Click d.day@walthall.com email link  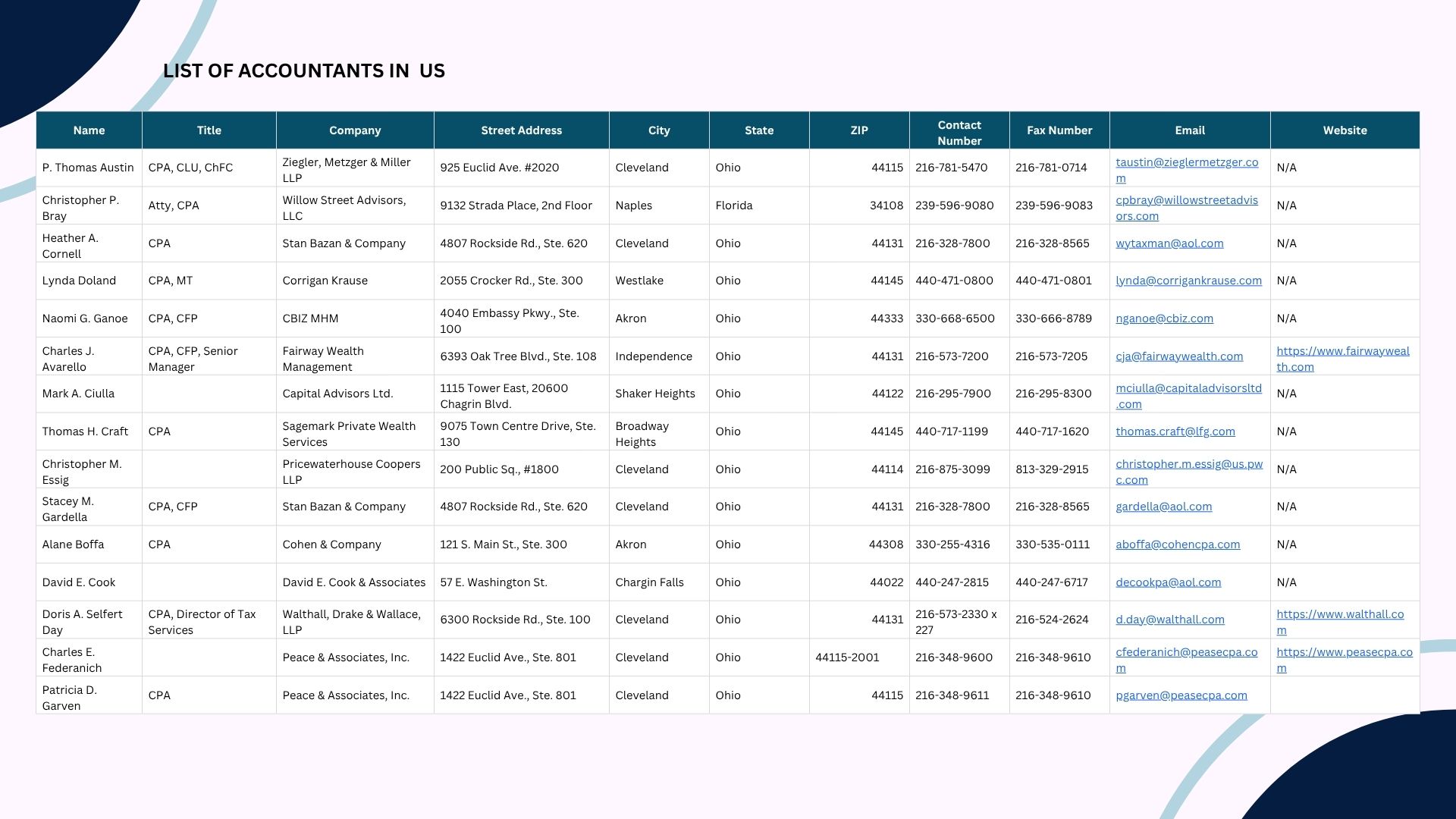tap(1169, 620)
